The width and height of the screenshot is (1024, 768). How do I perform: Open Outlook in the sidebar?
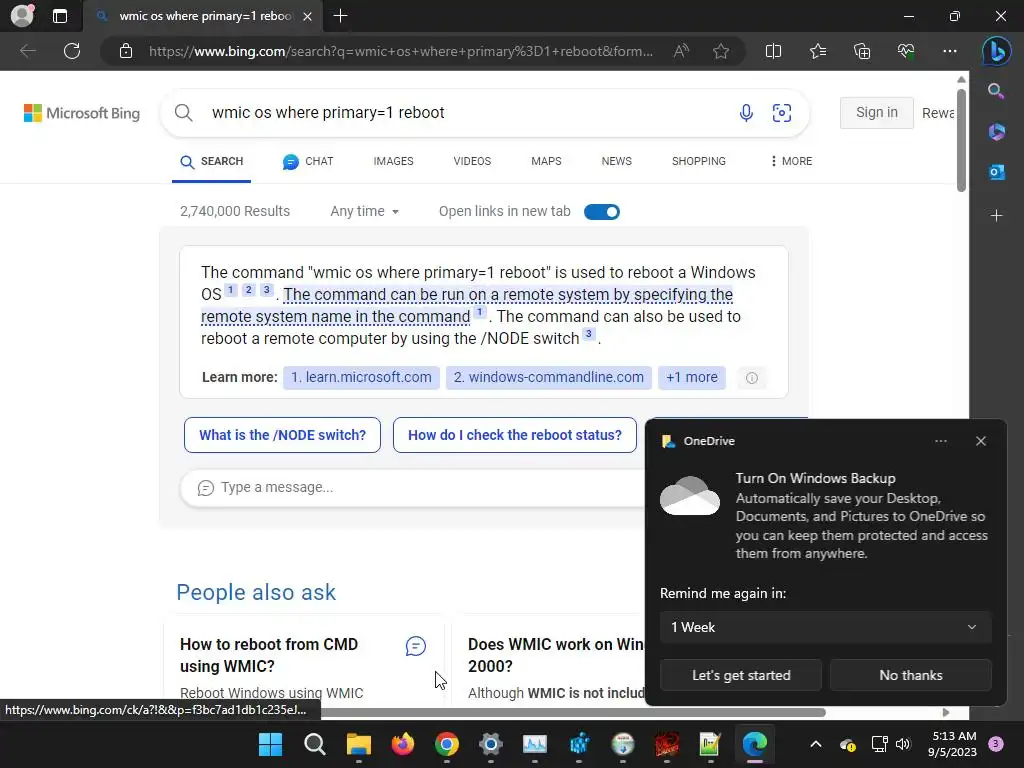[x=996, y=172]
